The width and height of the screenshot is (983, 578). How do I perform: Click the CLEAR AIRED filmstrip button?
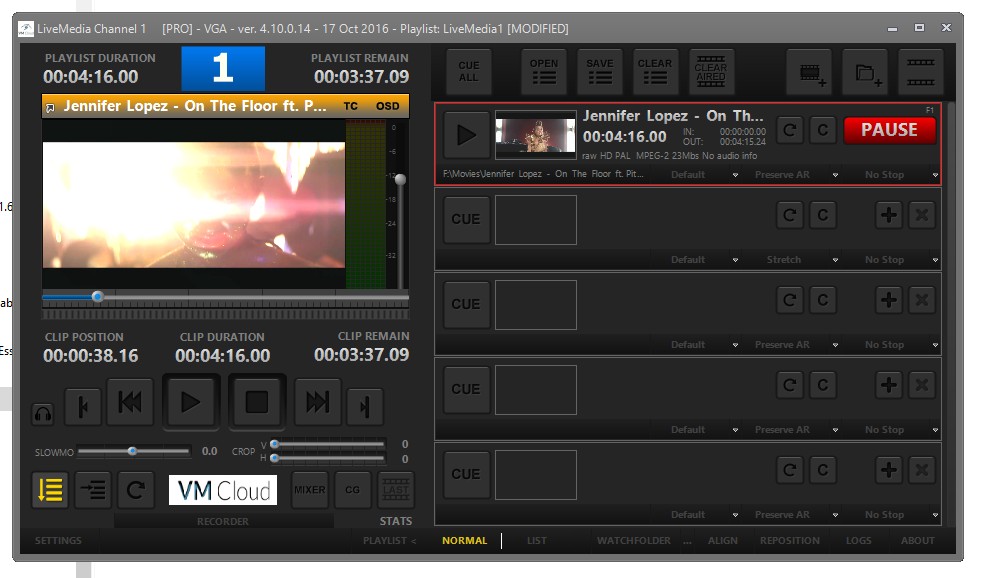[711, 72]
